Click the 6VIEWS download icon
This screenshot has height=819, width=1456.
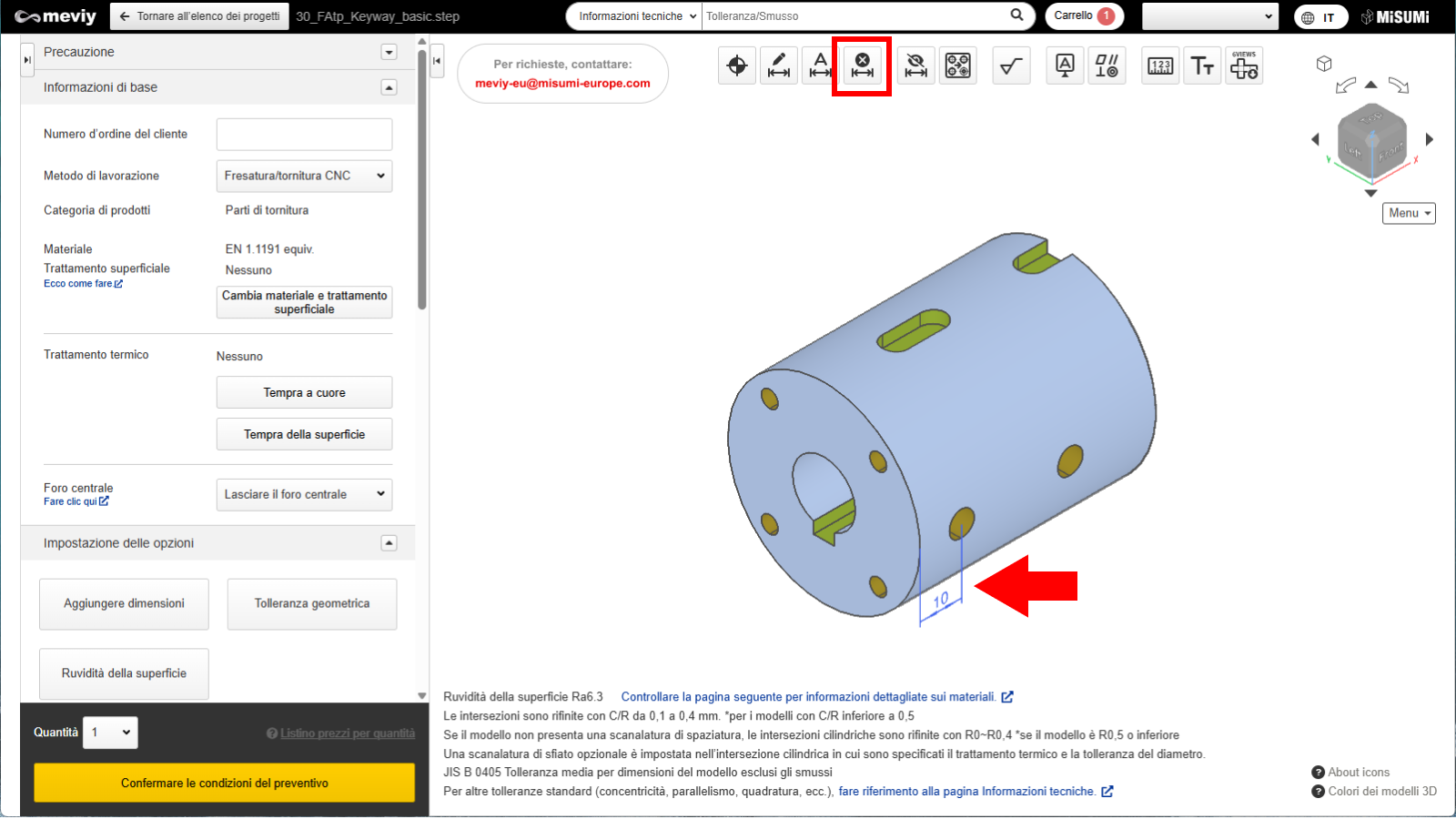coord(1244,66)
